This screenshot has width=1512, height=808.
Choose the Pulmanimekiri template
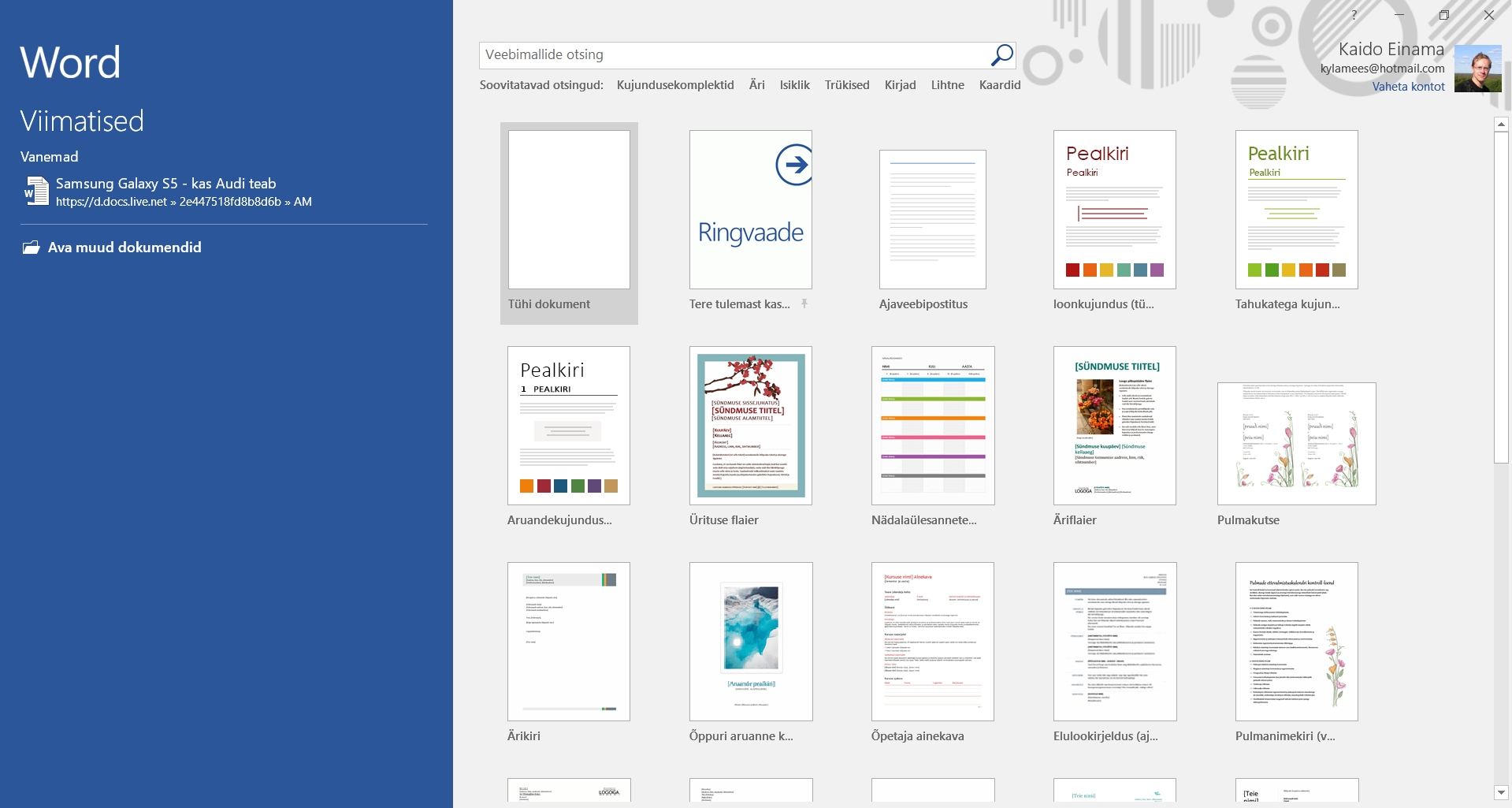coord(1297,642)
